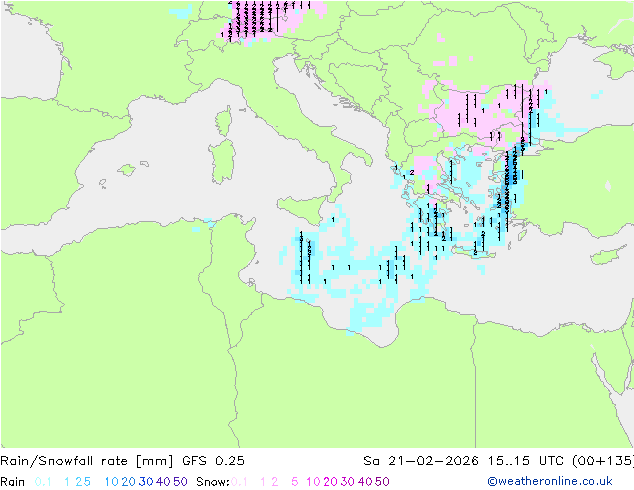Screen dimensions: 634x490
Task: Click the 'Snow:' legend label
Action: click(213, 482)
